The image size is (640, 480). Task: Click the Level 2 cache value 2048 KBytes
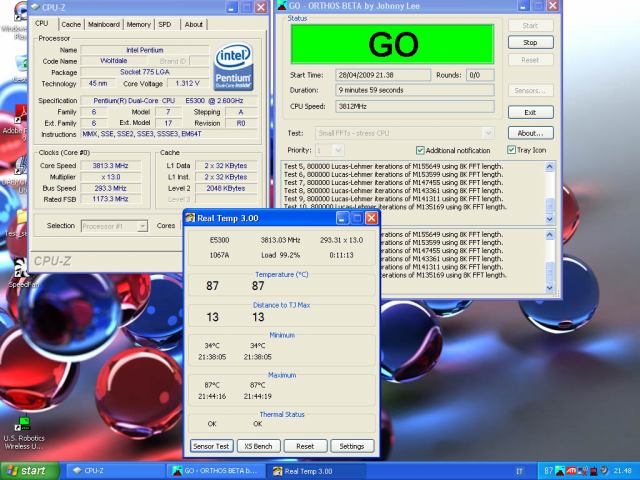(x=226, y=189)
